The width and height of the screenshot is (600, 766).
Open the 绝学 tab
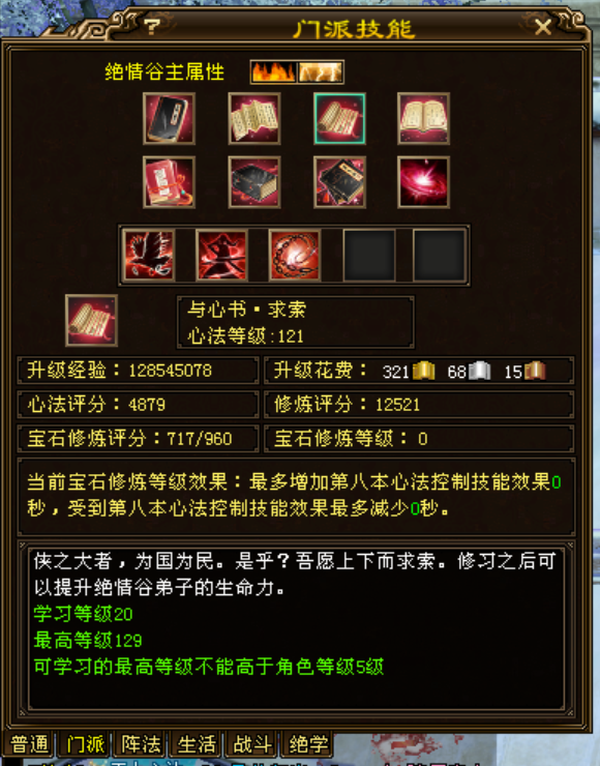pyautogui.click(x=308, y=745)
